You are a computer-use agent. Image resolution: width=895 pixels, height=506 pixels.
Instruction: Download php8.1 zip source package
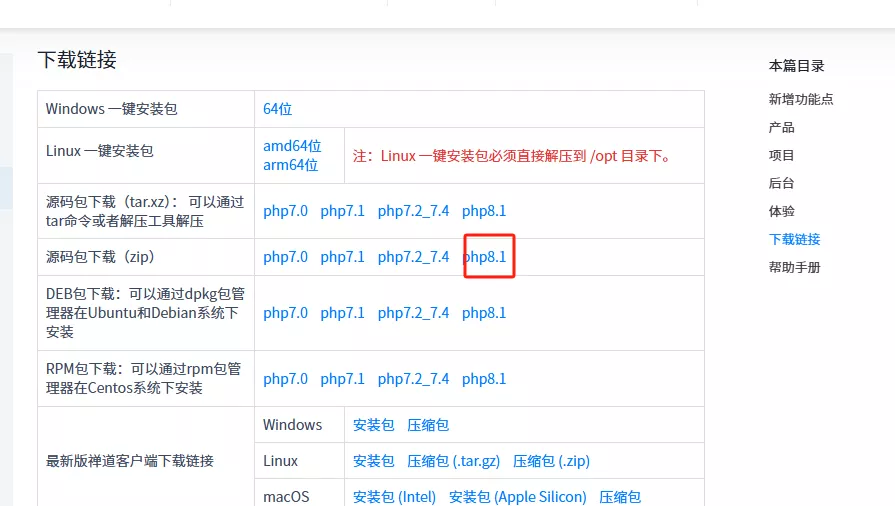point(484,257)
